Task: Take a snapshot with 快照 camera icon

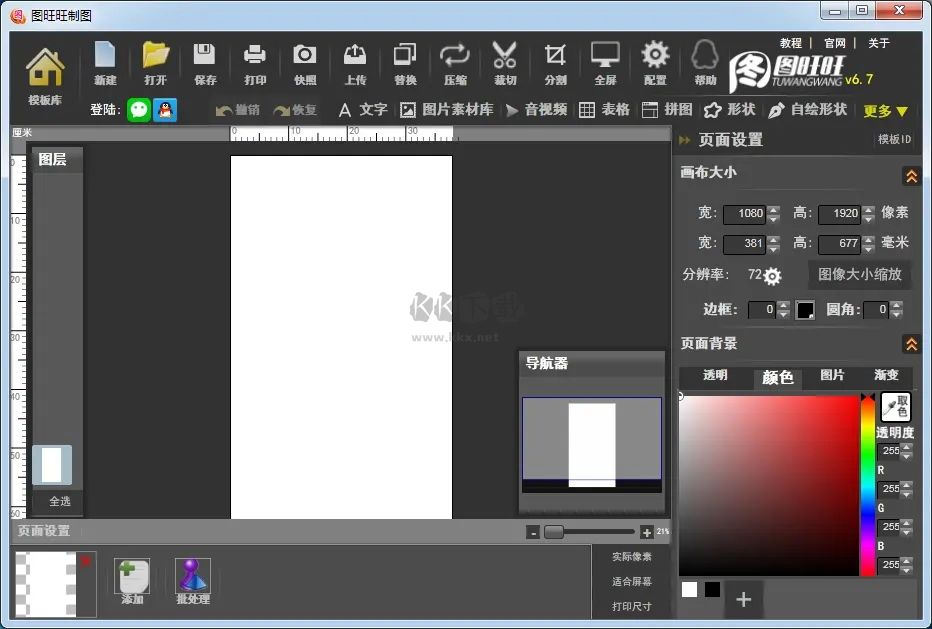Action: (305, 62)
